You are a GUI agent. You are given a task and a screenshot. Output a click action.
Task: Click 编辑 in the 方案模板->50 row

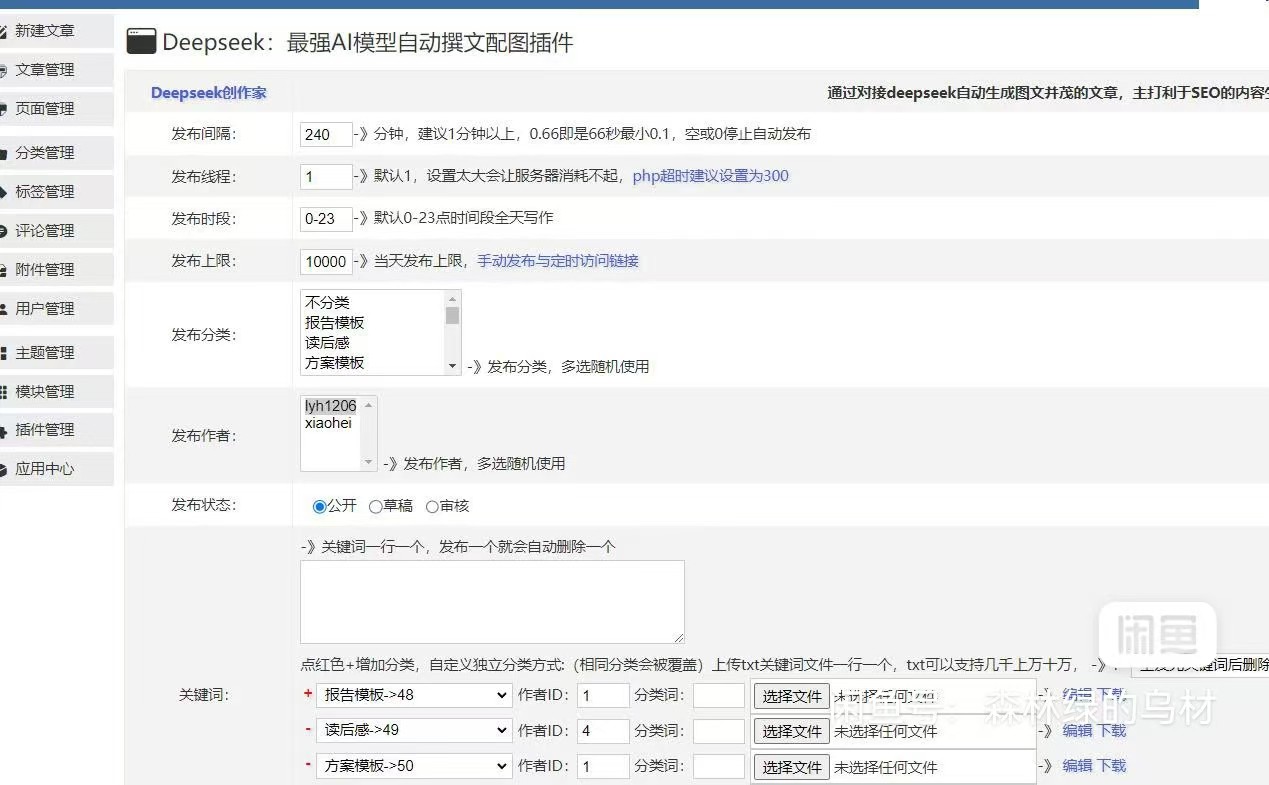(1077, 766)
